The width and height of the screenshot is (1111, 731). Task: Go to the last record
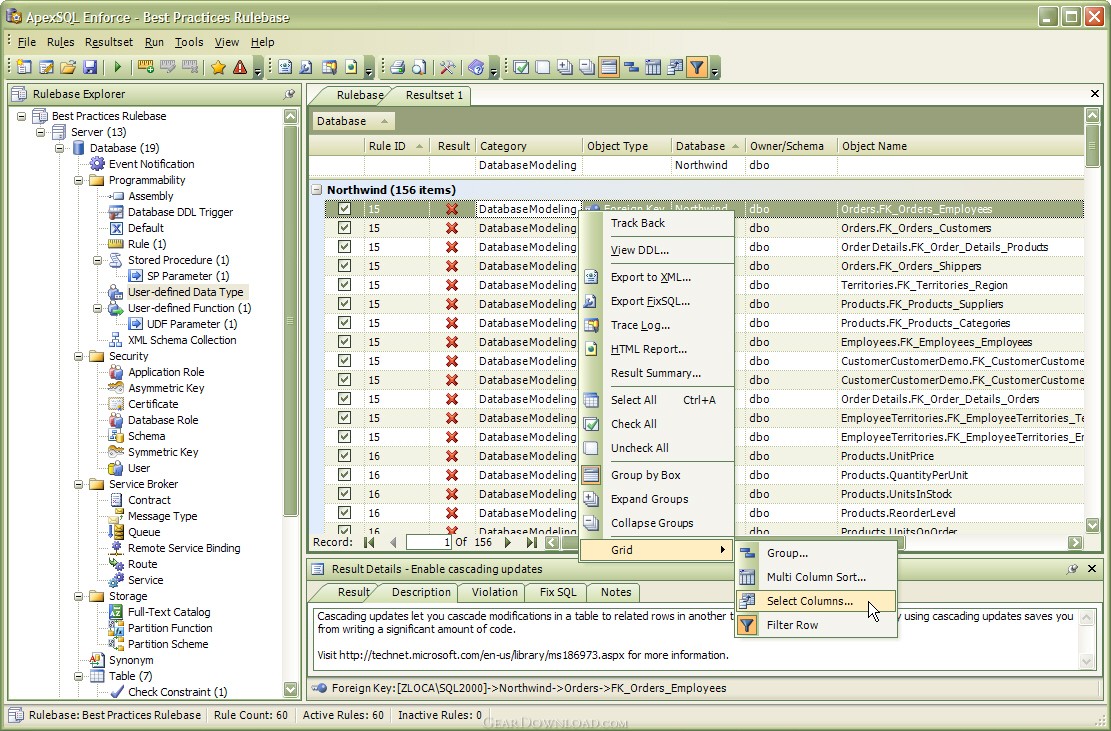click(531, 543)
